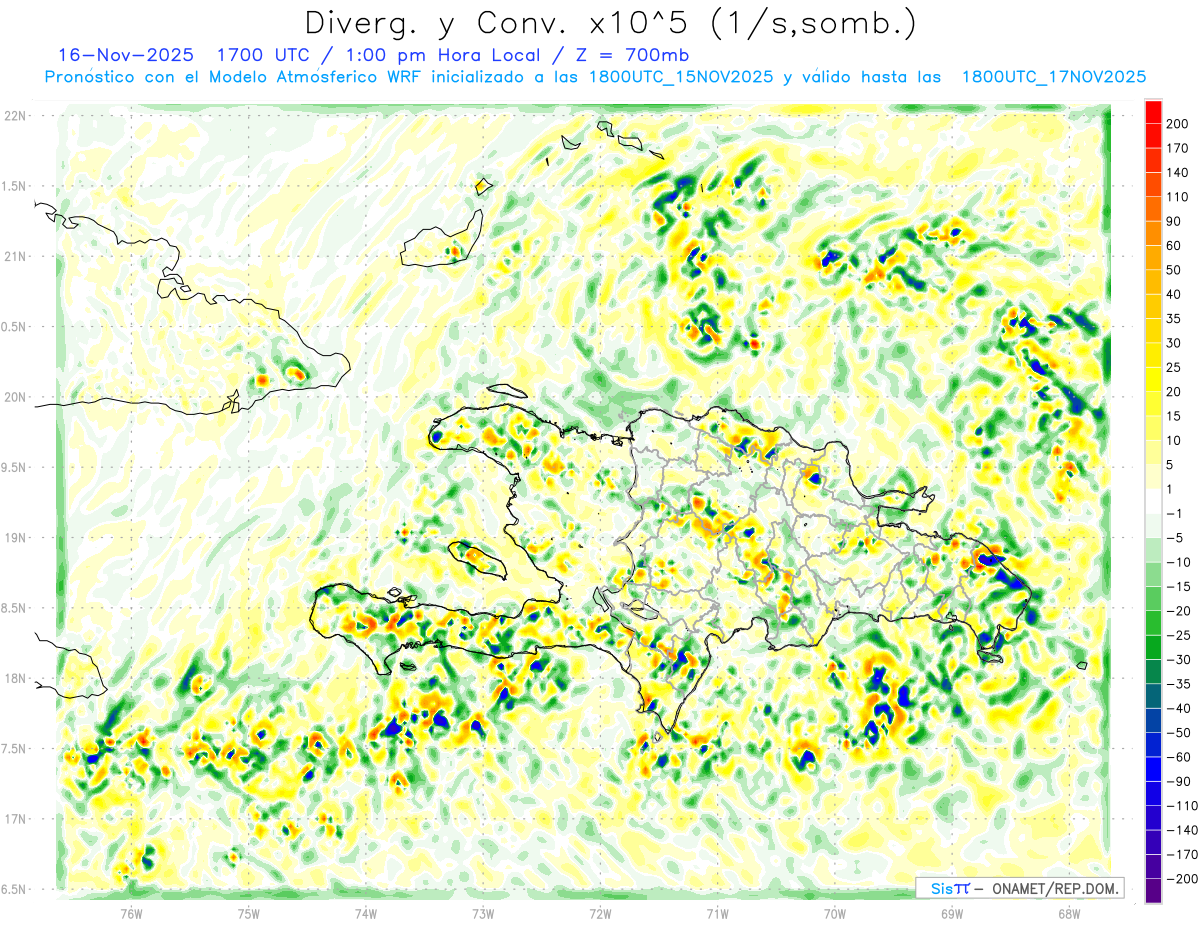Screen dimensions: 1200x927
Task: Click the '72W' longitude label
Action: point(600,914)
